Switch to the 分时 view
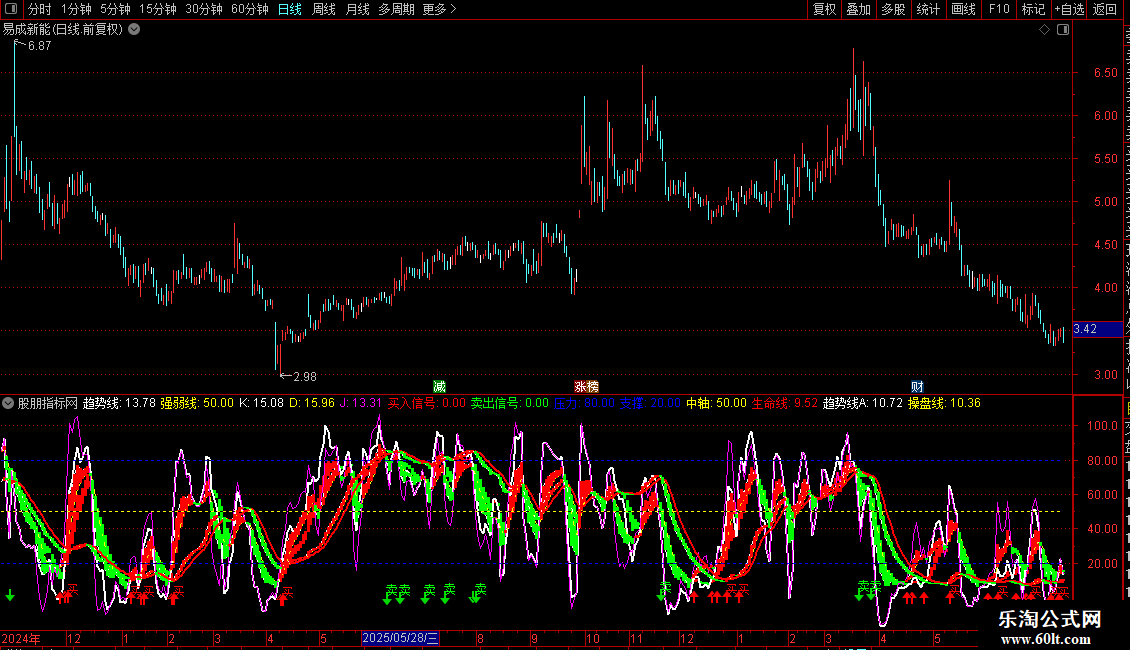Image resolution: width=1130 pixels, height=650 pixels. [x=40, y=9]
